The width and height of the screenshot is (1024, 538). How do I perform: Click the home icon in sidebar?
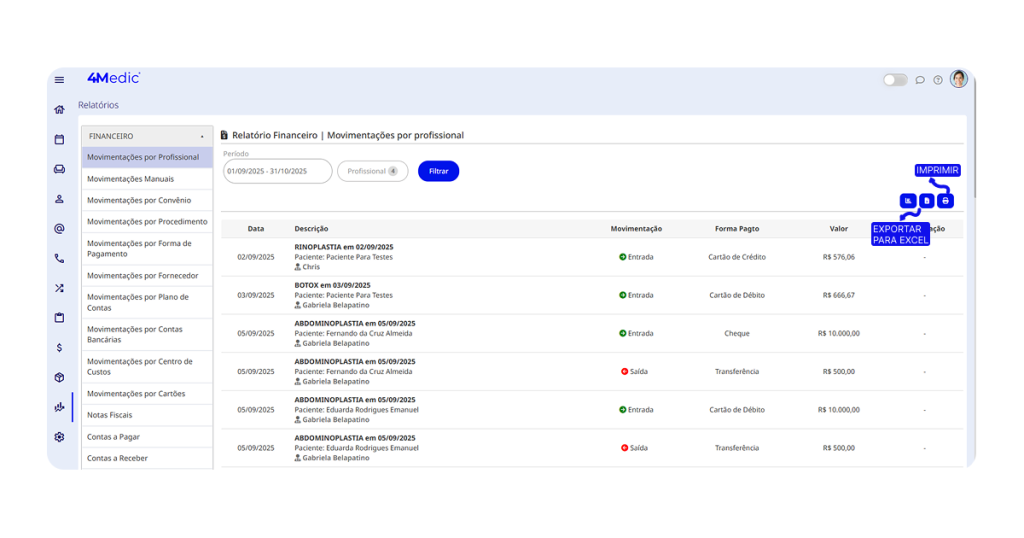point(59,110)
